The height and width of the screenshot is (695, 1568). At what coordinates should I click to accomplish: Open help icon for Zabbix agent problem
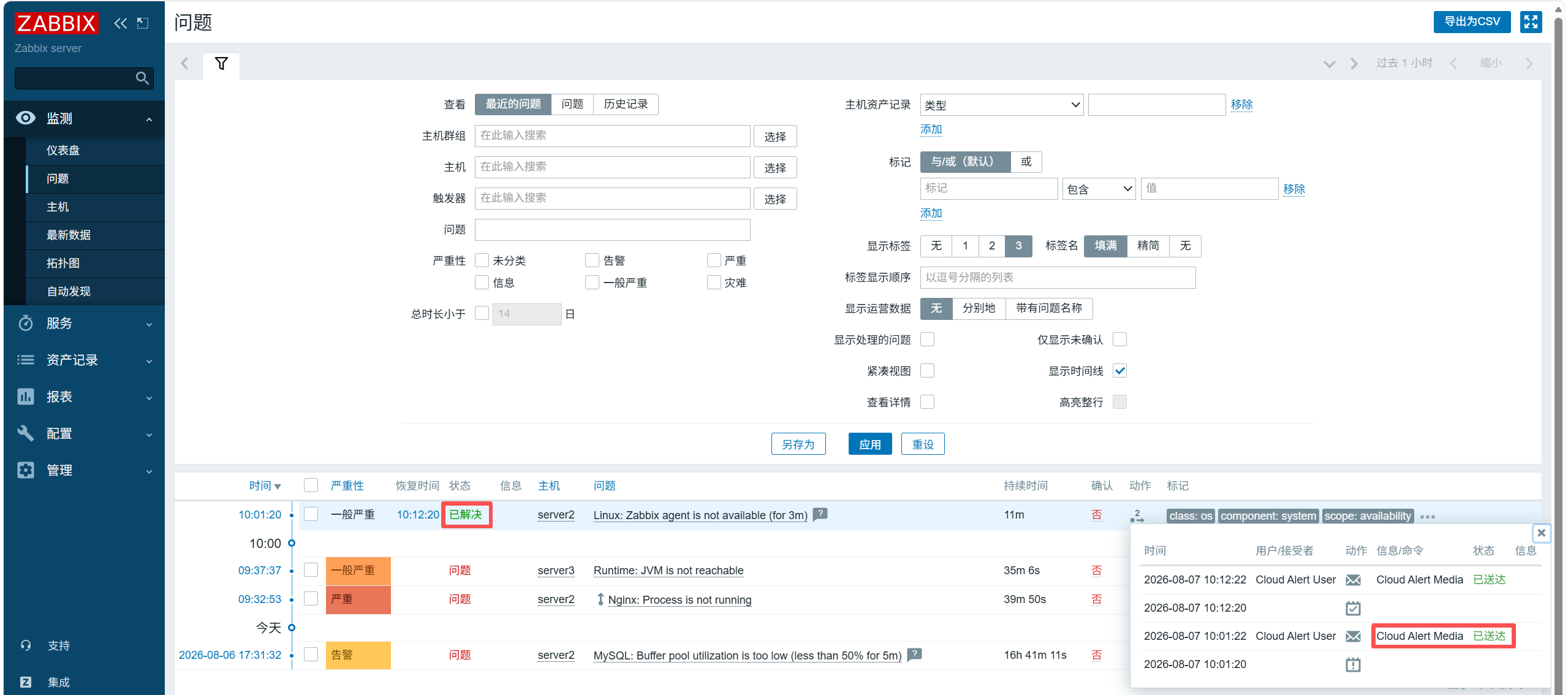820,514
